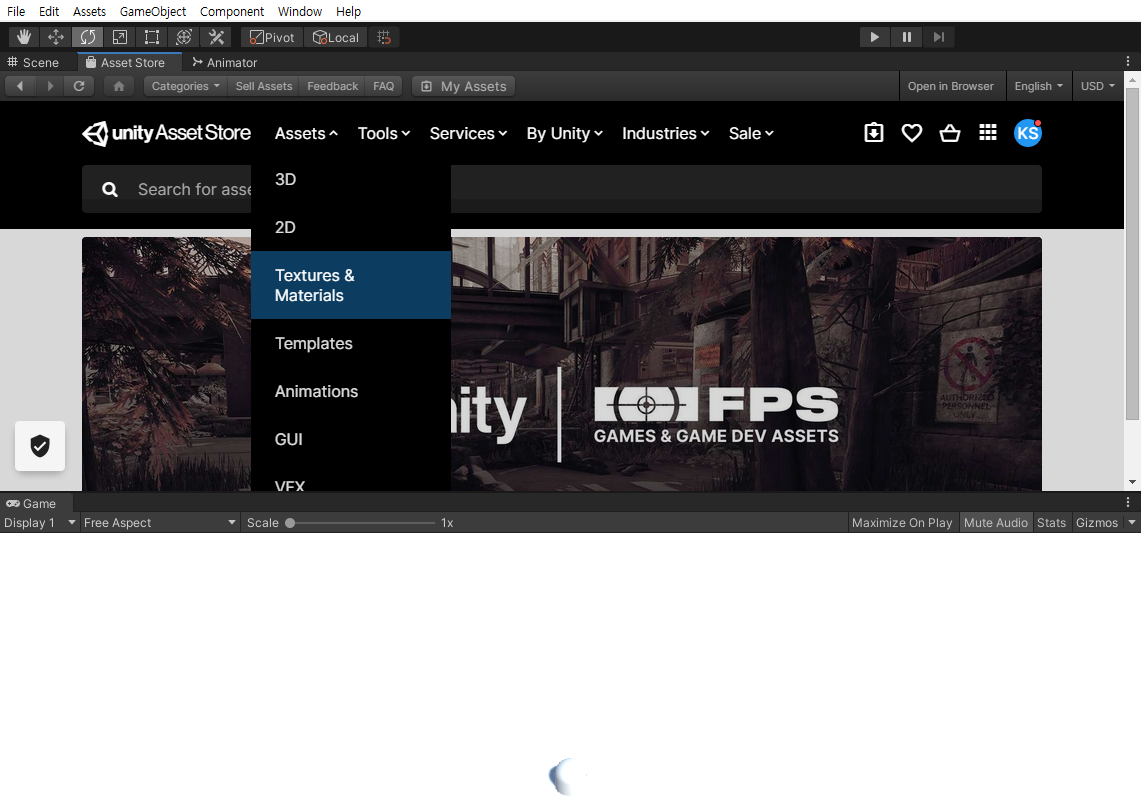Click the Search for assets field
Image resolution: width=1141 pixels, height=803 pixels.
[562, 189]
